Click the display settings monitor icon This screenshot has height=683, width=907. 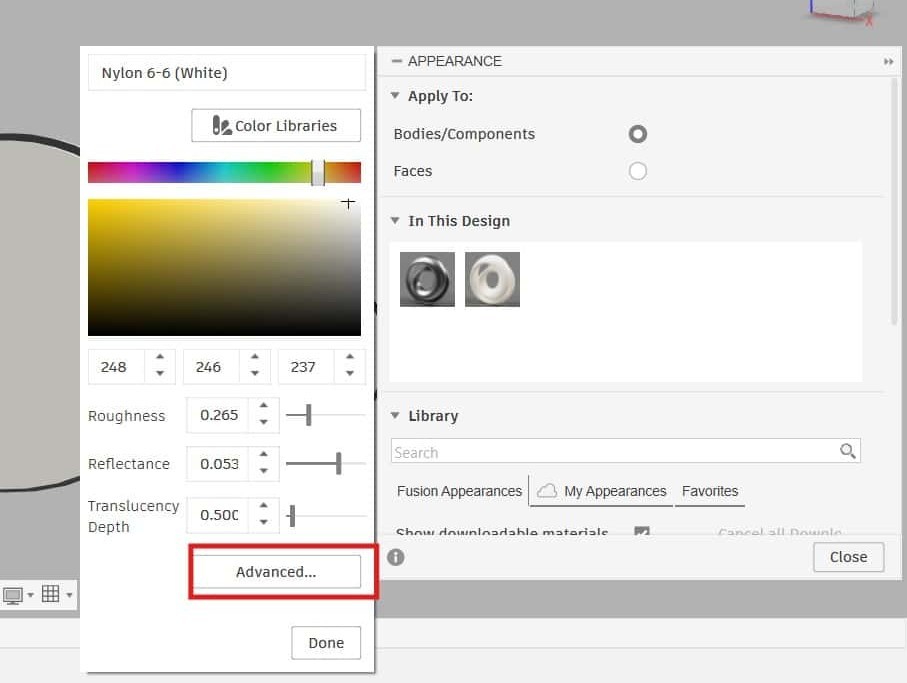tap(13, 595)
